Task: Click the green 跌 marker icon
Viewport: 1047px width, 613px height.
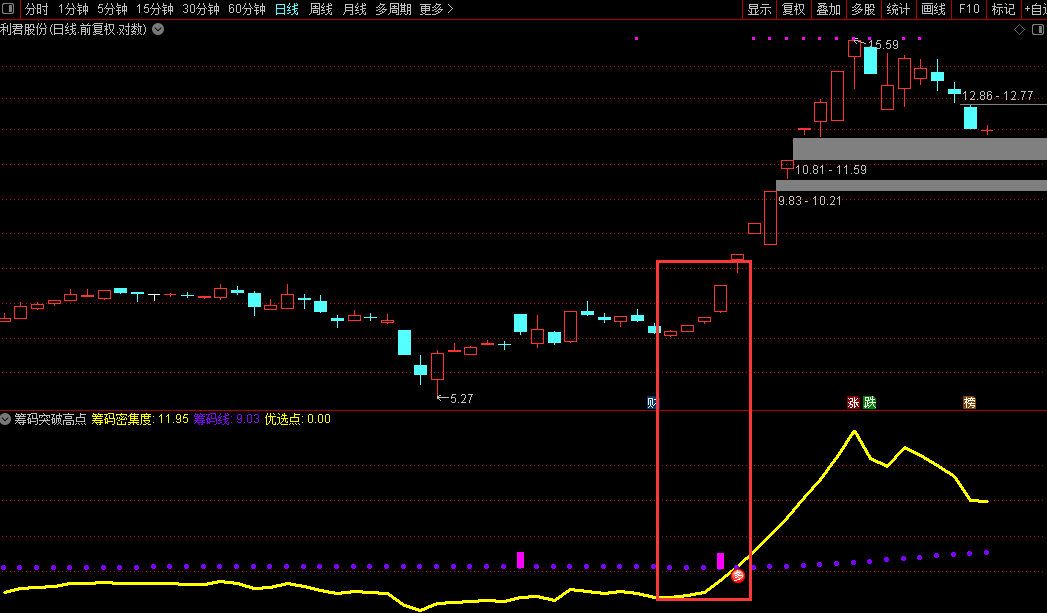Action: pos(869,402)
